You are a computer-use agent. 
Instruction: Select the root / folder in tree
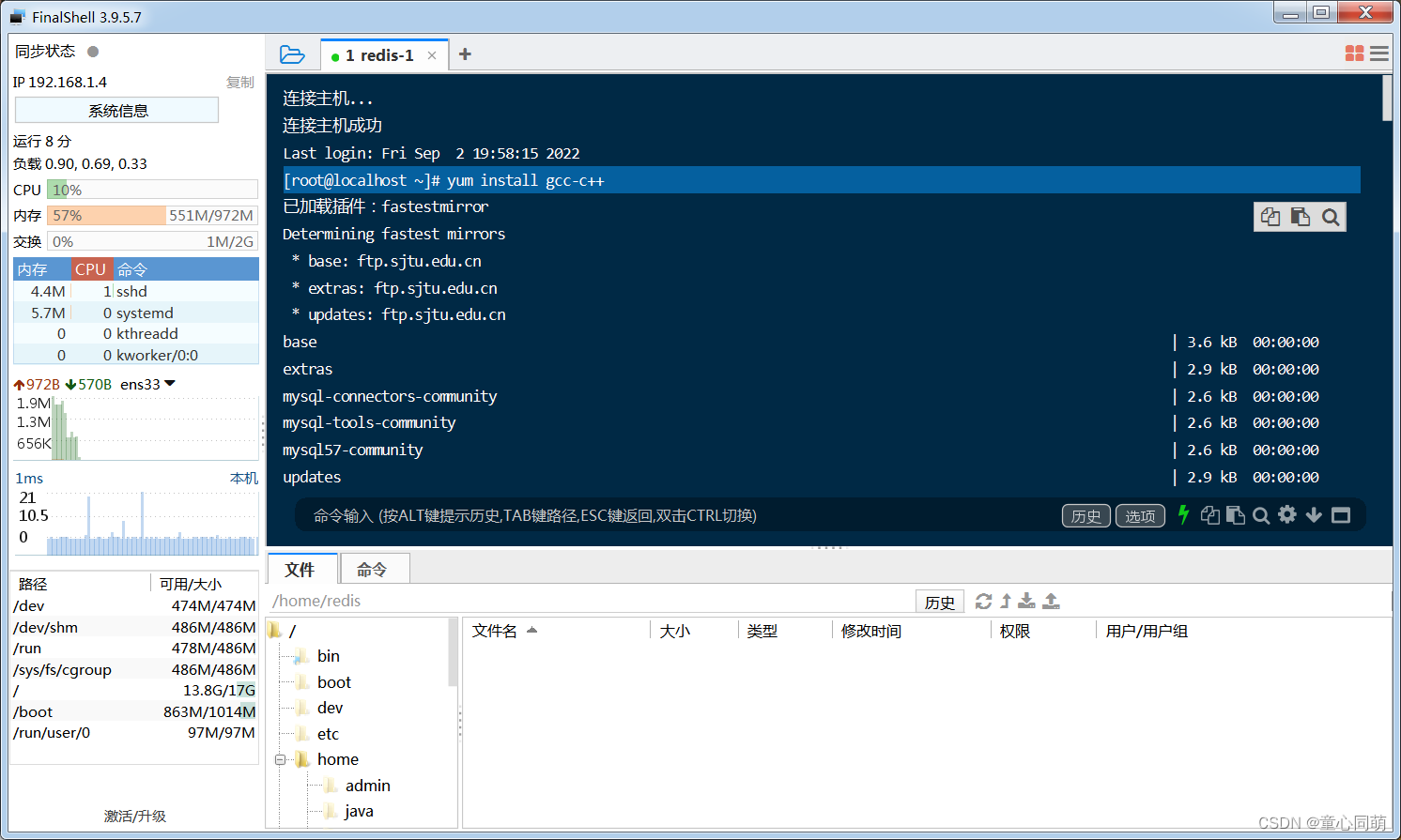point(292,631)
